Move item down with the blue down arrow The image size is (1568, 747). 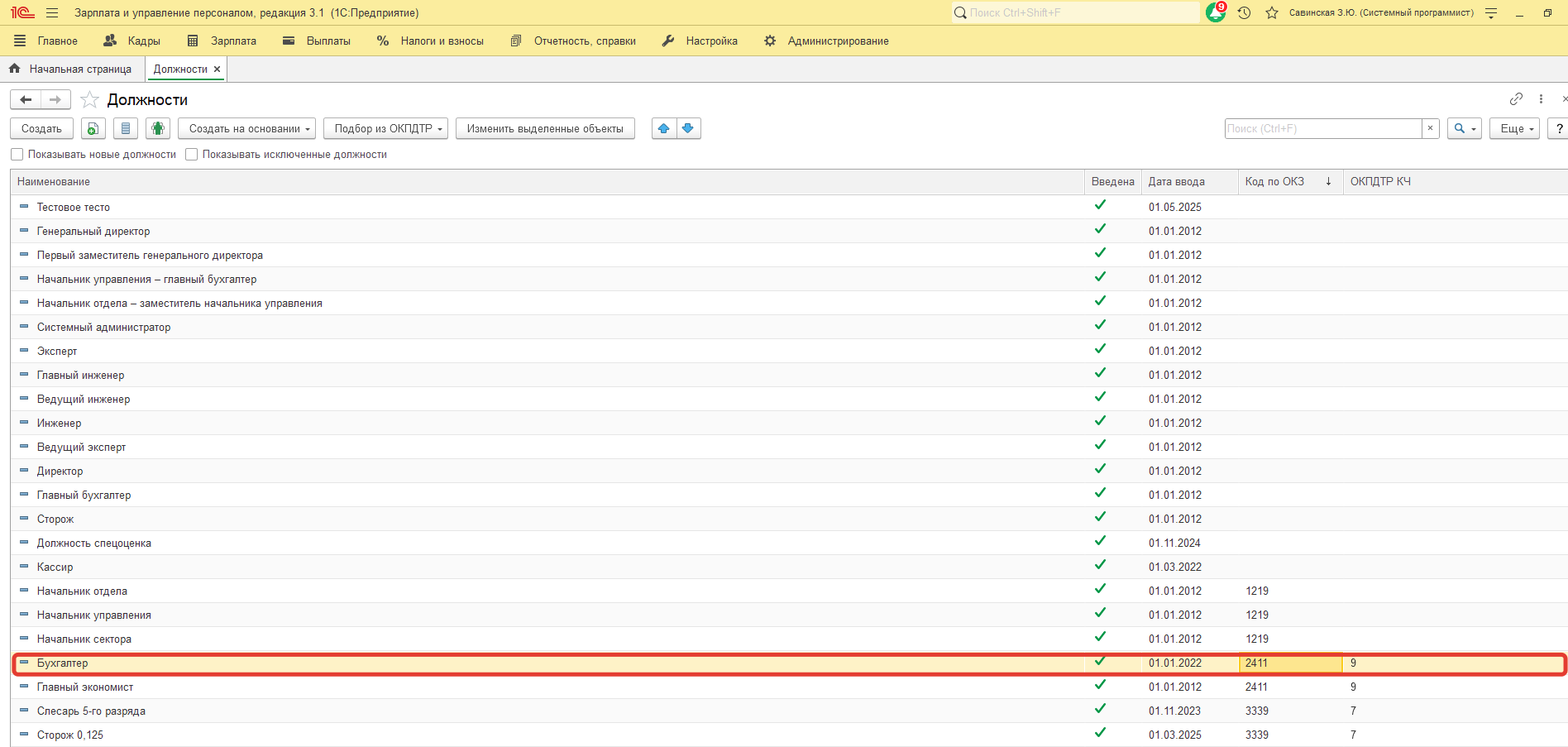[x=688, y=128]
